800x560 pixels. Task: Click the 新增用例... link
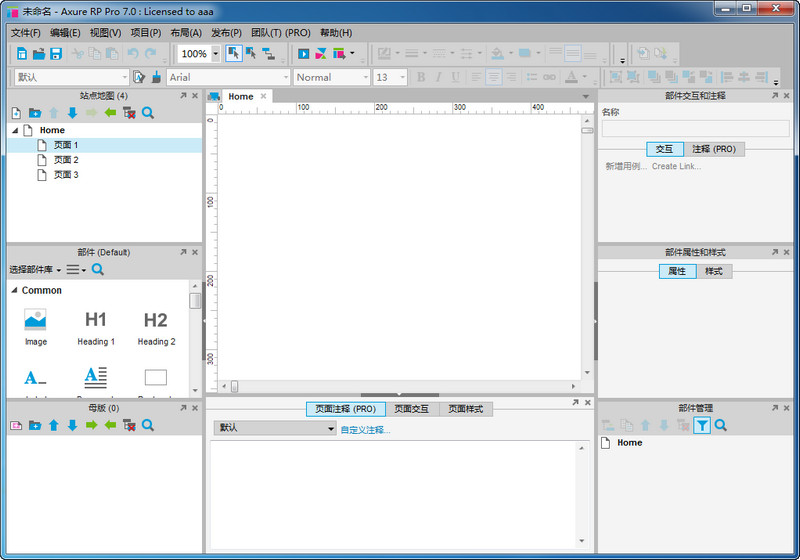(x=626, y=166)
